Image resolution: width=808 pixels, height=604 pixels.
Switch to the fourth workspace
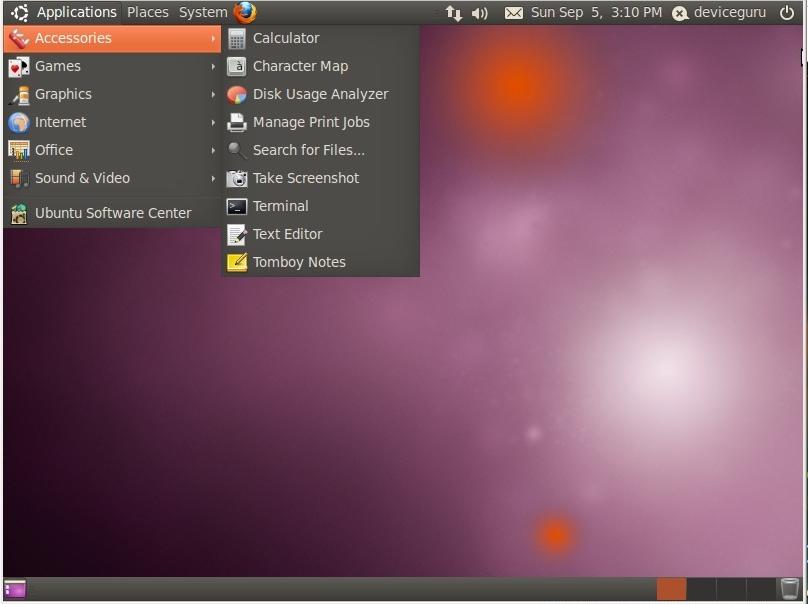point(761,589)
